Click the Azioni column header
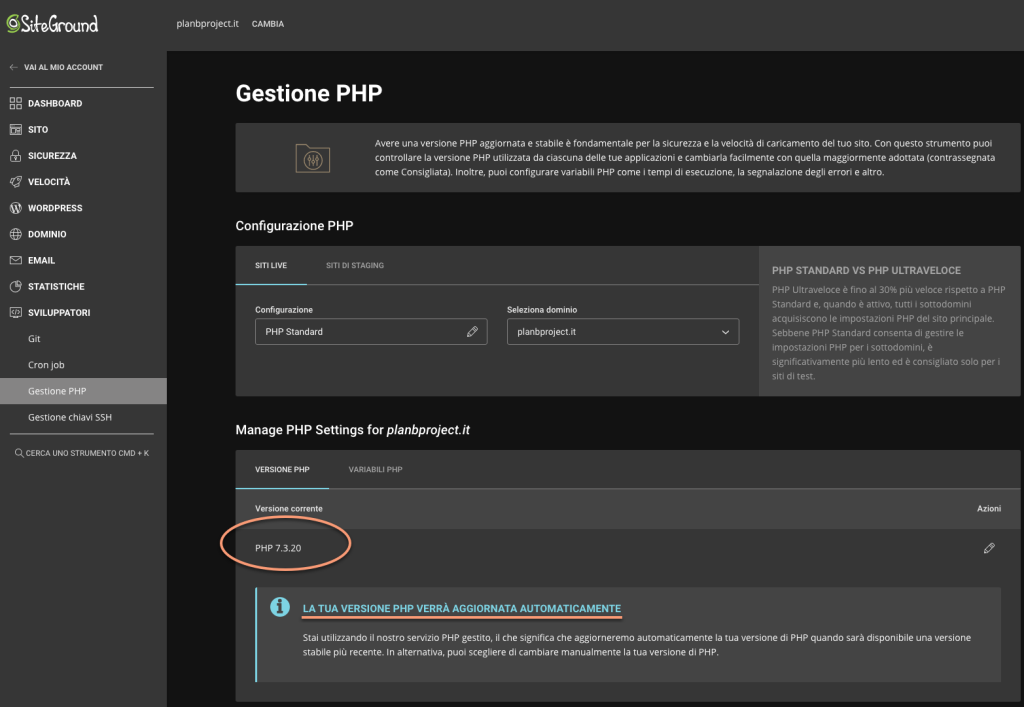The height and width of the screenshot is (707, 1024). (989, 509)
